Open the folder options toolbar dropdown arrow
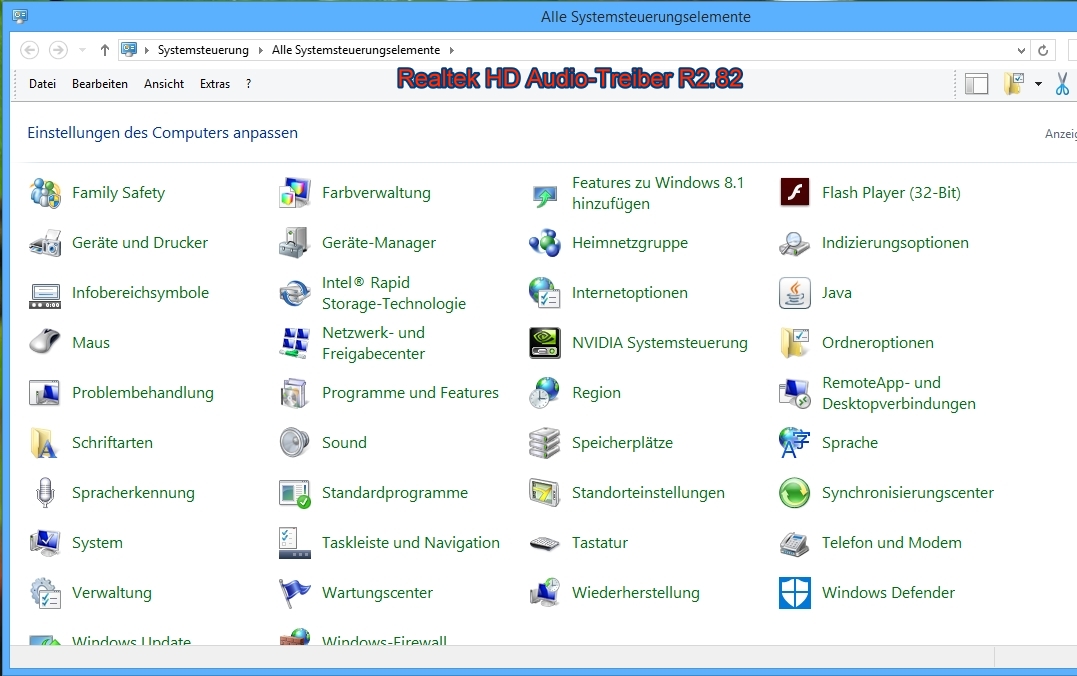The height and width of the screenshot is (676, 1077). click(1039, 84)
